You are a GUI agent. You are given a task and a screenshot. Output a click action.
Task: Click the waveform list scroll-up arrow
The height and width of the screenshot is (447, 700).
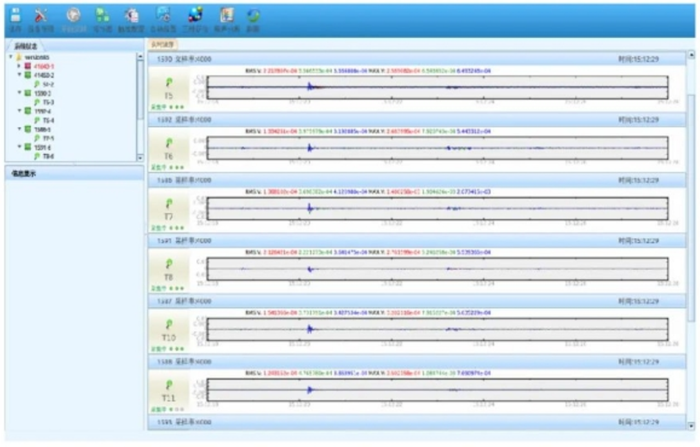[692, 55]
